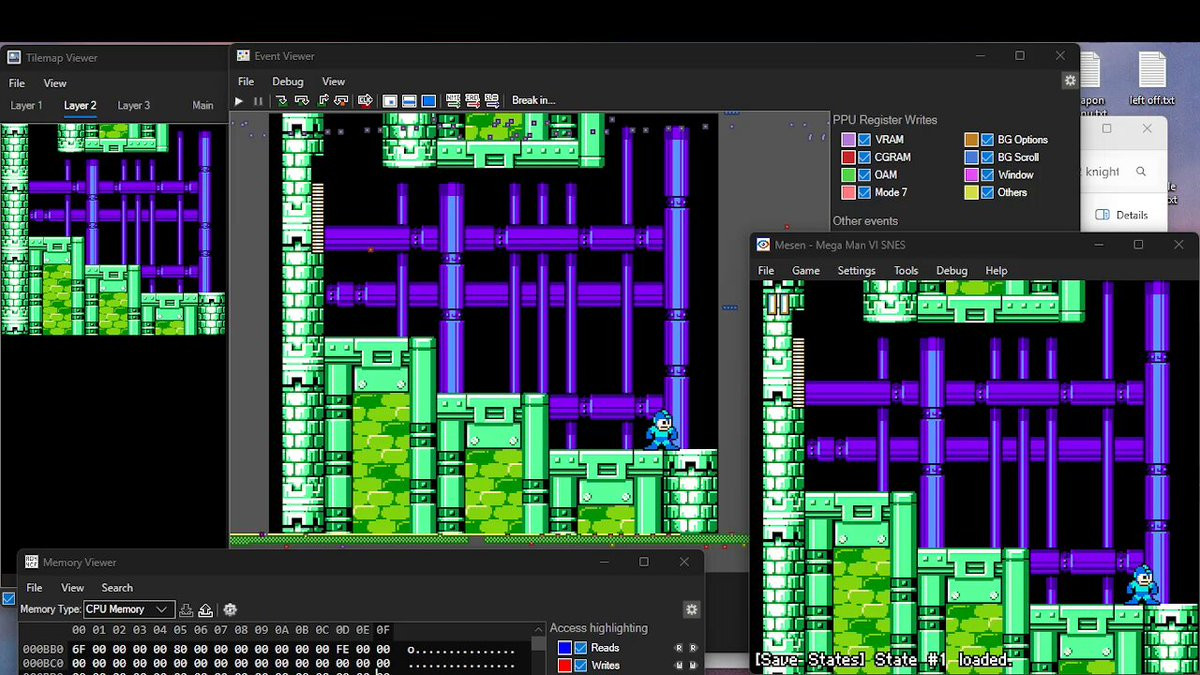Disable the BG Options checkbox
This screenshot has height=675, width=1200.
988,140
